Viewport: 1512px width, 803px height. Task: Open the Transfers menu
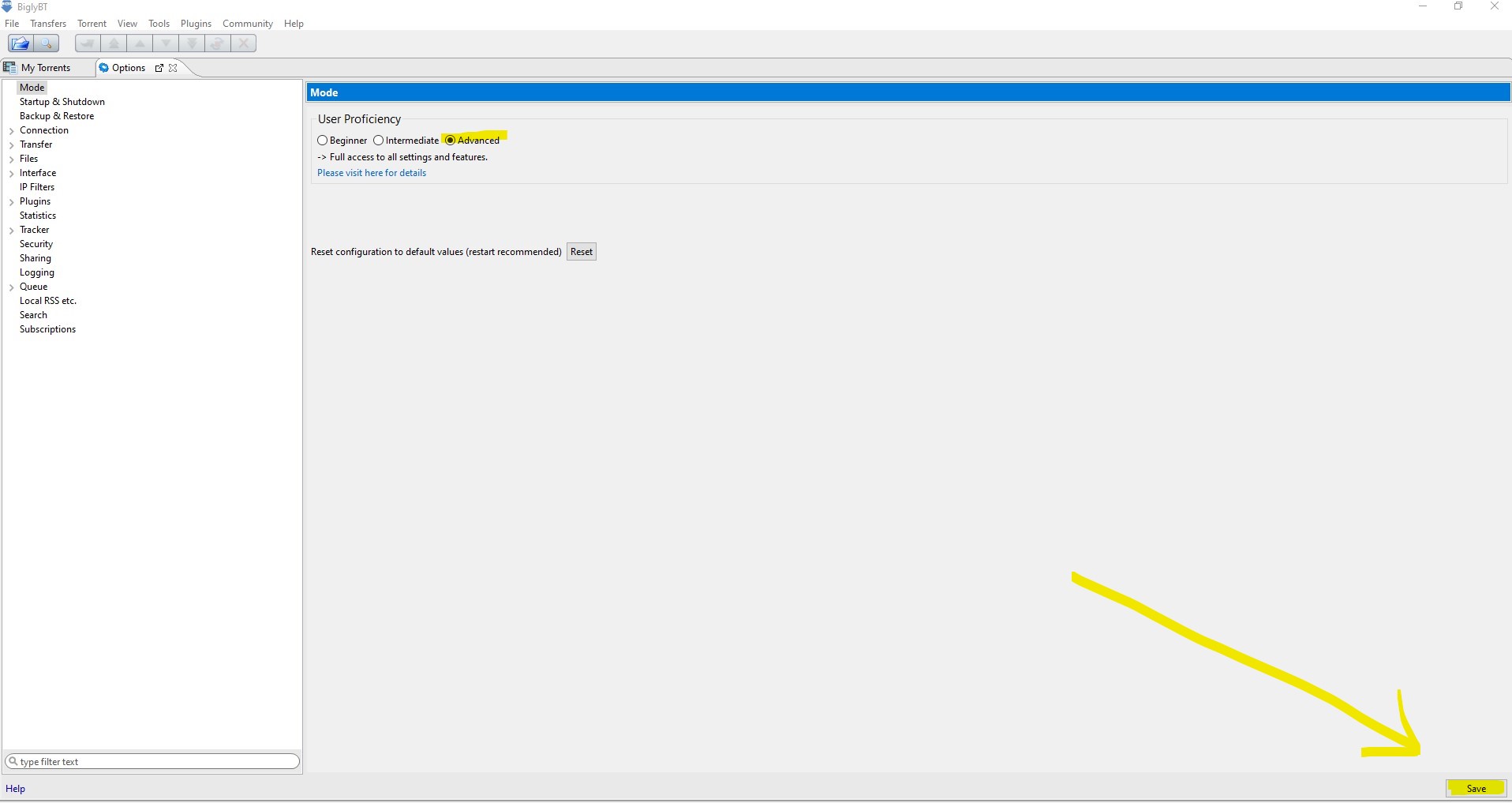(x=48, y=24)
